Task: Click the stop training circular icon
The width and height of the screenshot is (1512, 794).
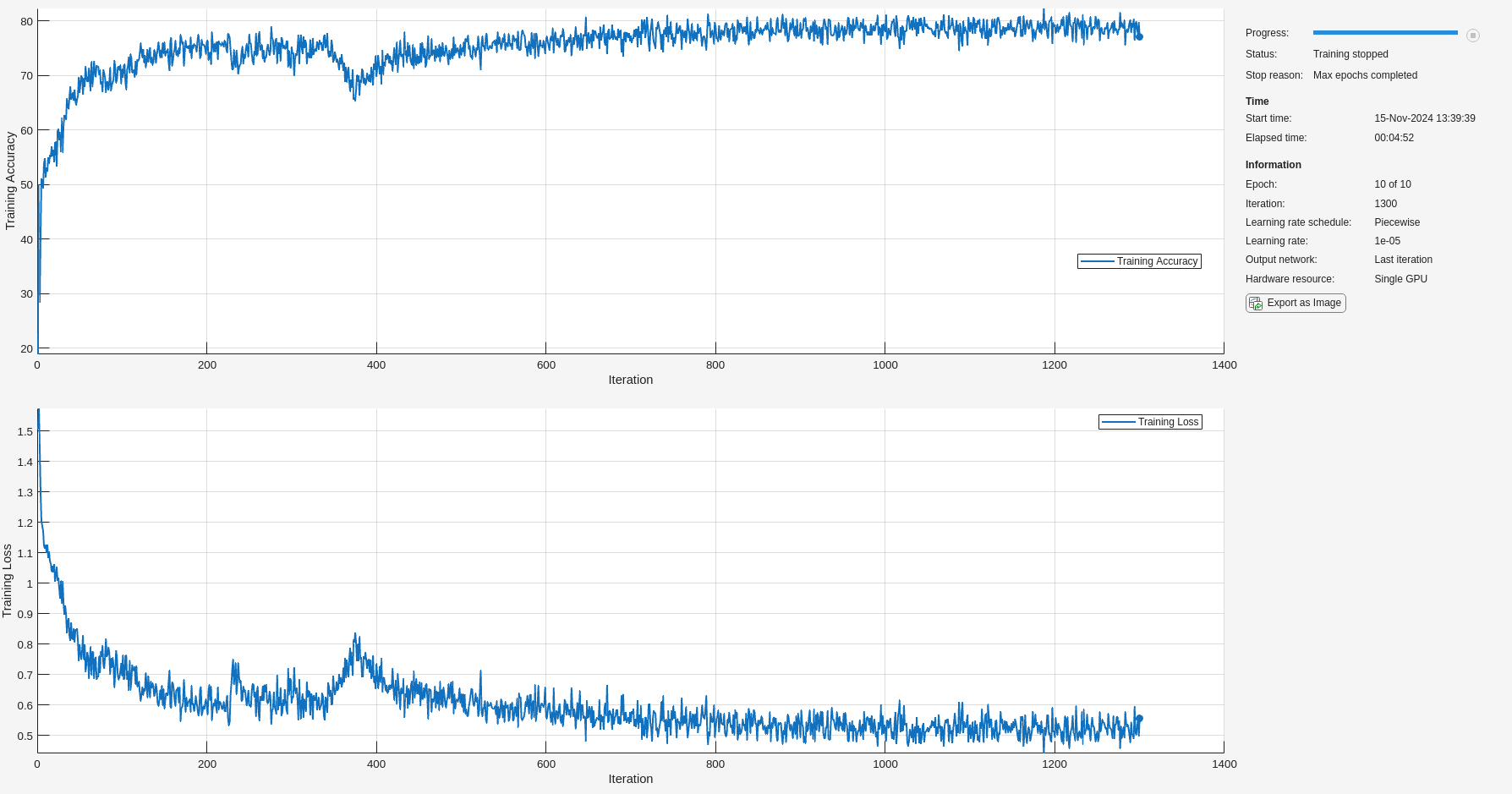Action: [x=1472, y=36]
